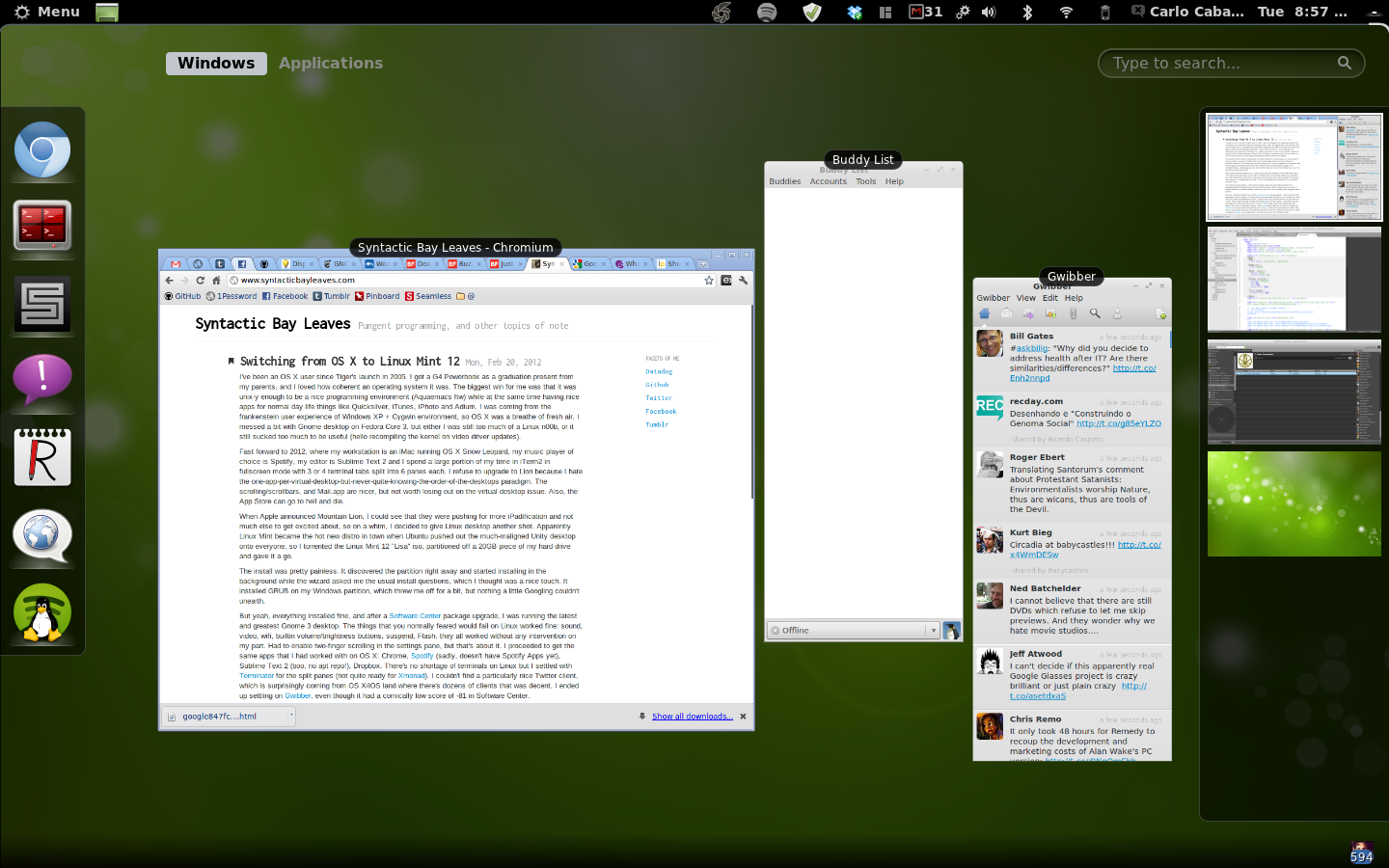The width and height of the screenshot is (1389, 868).
Task: Click Gwibber's Private messages icon
Action: tap(1028, 313)
